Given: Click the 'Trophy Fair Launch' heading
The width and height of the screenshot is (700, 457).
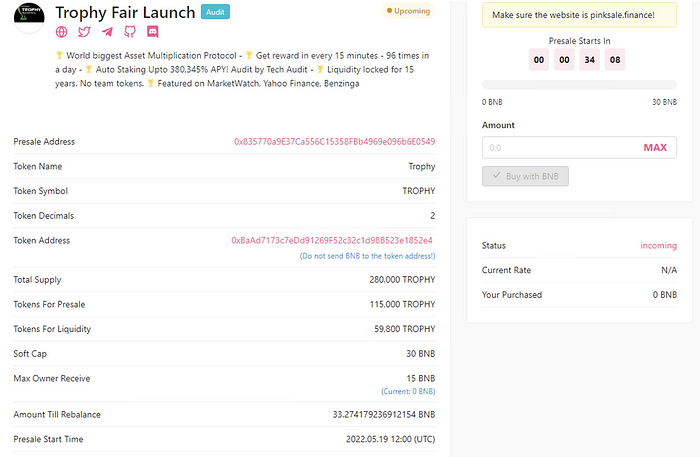Looking at the screenshot, I should 125,12.
